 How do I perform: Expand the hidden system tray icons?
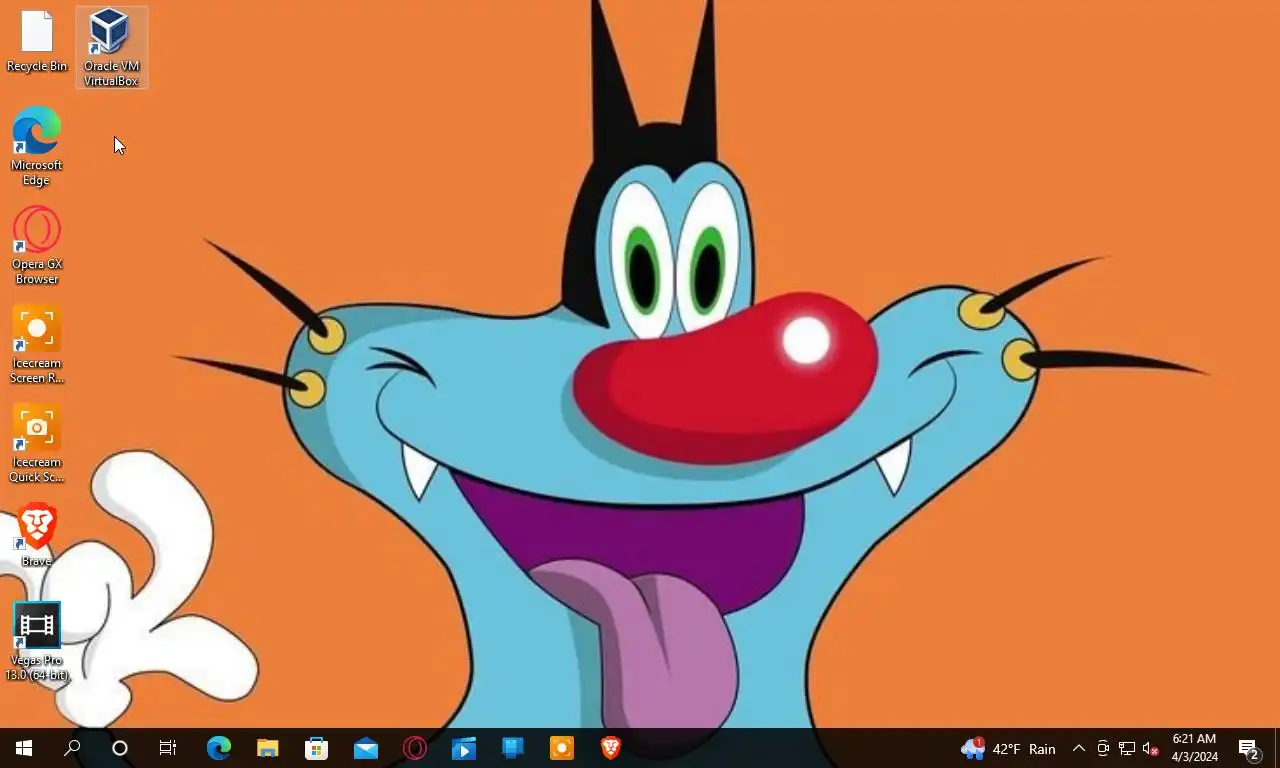click(x=1079, y=748)
